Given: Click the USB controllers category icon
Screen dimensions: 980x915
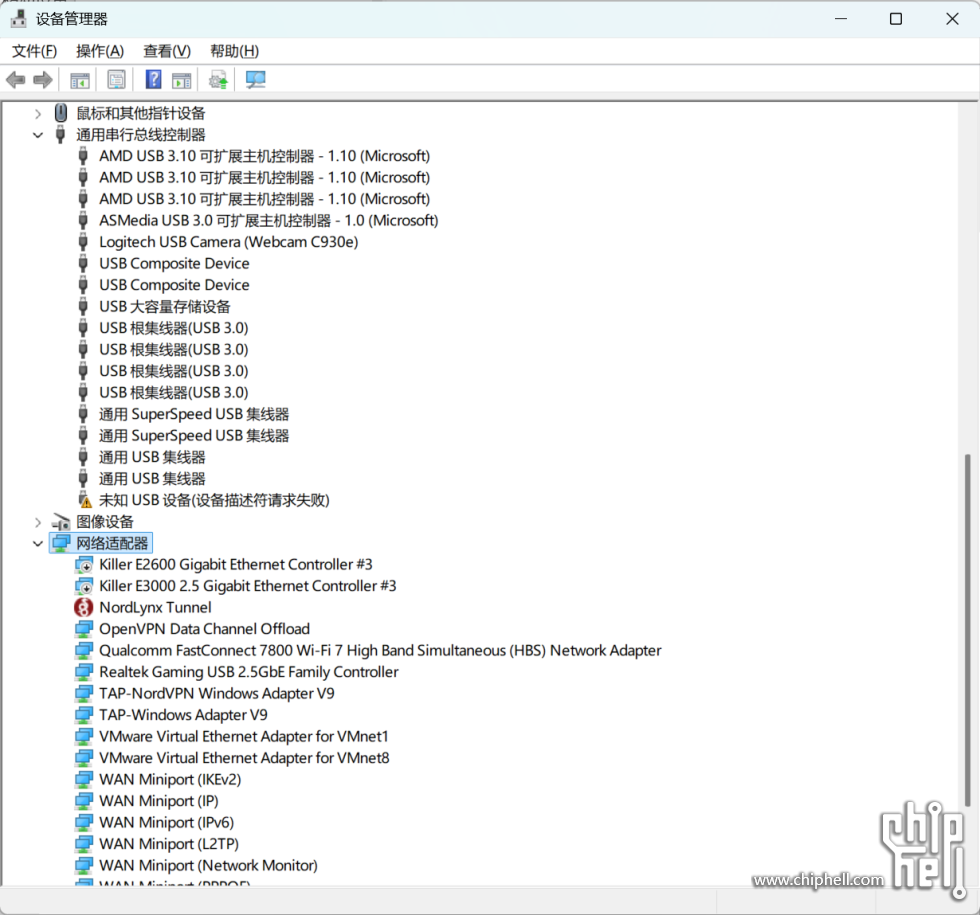Looking at the screenshot, I should tap(60, 134).
